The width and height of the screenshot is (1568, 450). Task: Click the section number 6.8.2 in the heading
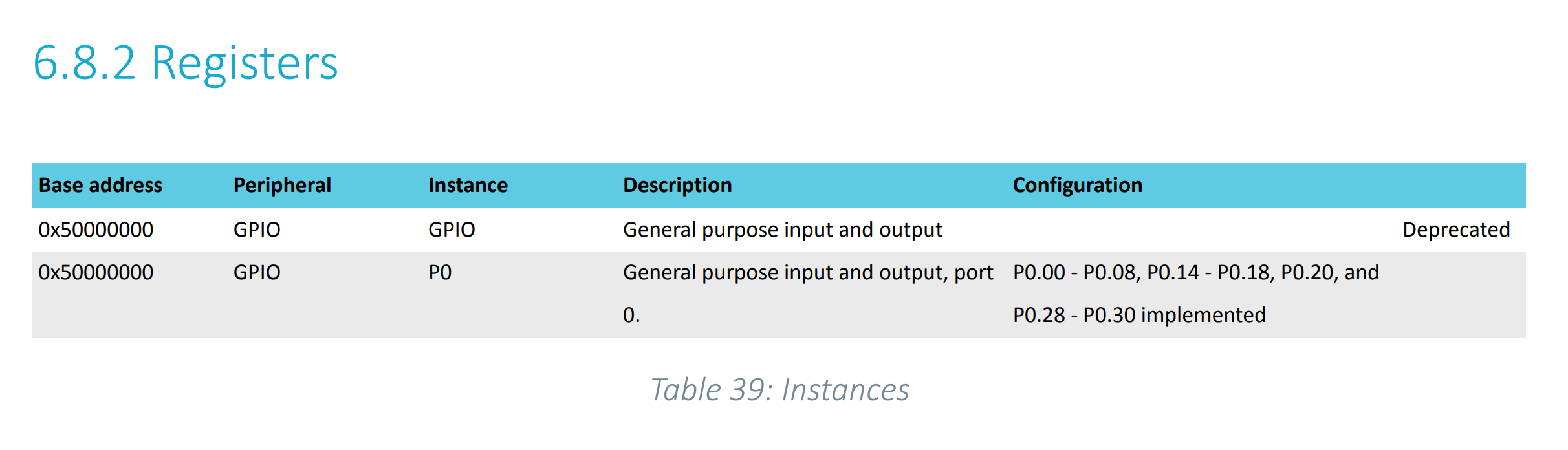84,63
